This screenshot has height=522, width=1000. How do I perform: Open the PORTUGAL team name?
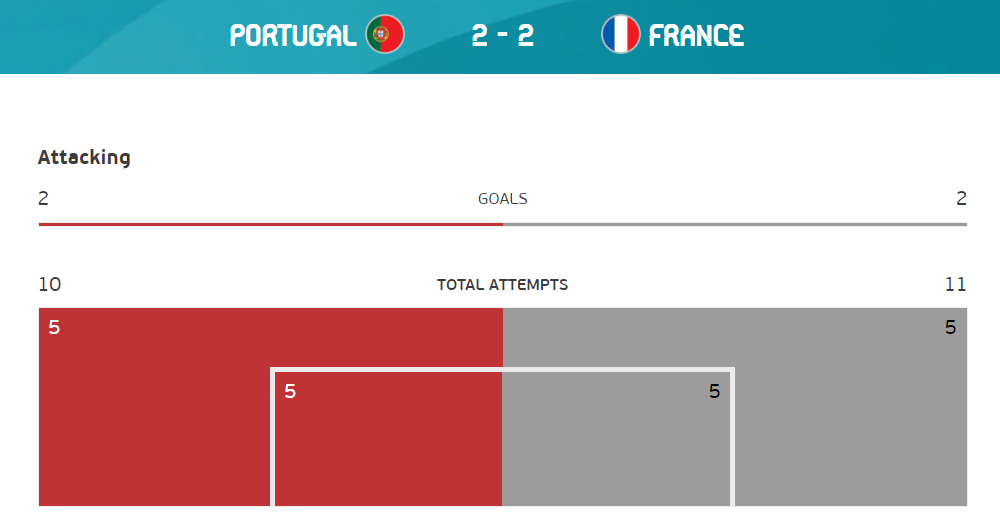tap(293, 36)
